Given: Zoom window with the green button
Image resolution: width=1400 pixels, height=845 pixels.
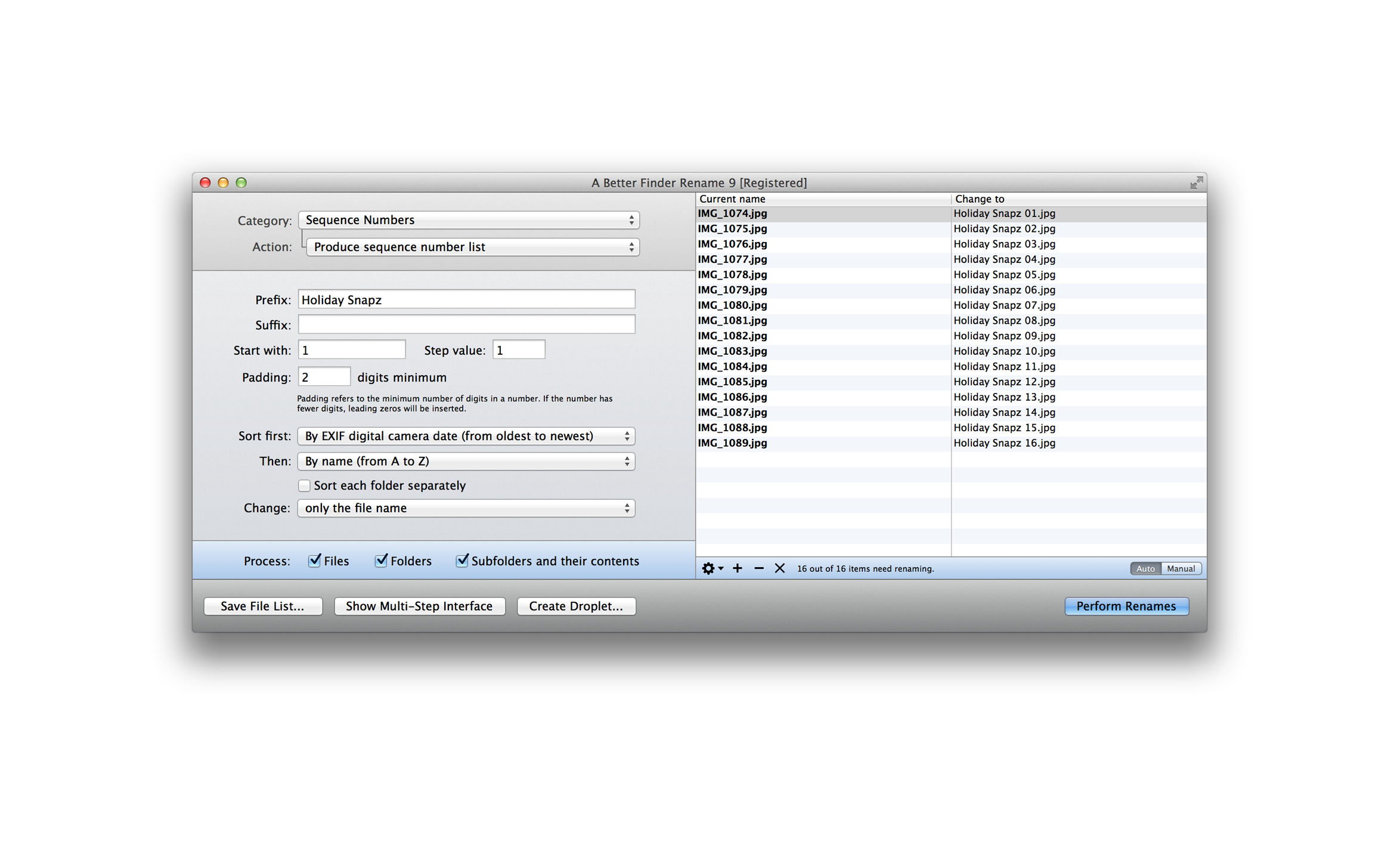Looking at the screenshot, I should click(241, 182).
